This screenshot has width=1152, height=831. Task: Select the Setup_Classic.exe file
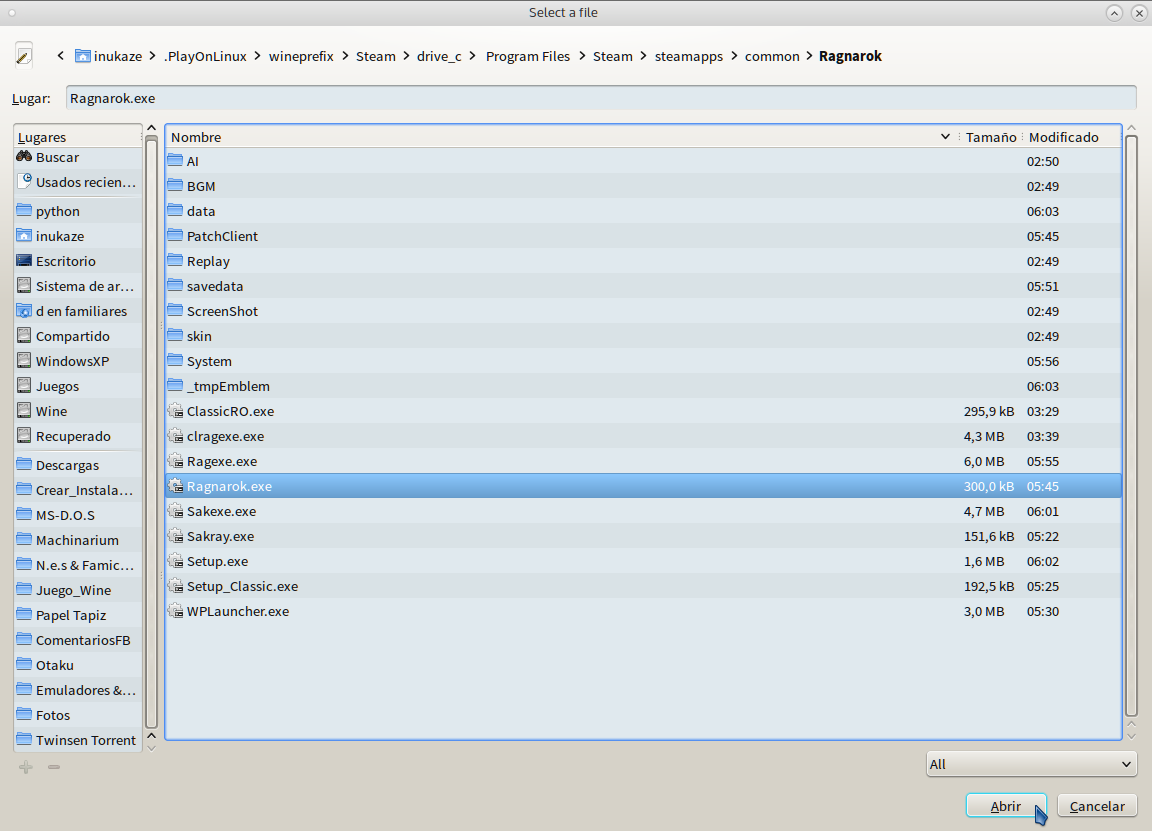coord(643,586)
